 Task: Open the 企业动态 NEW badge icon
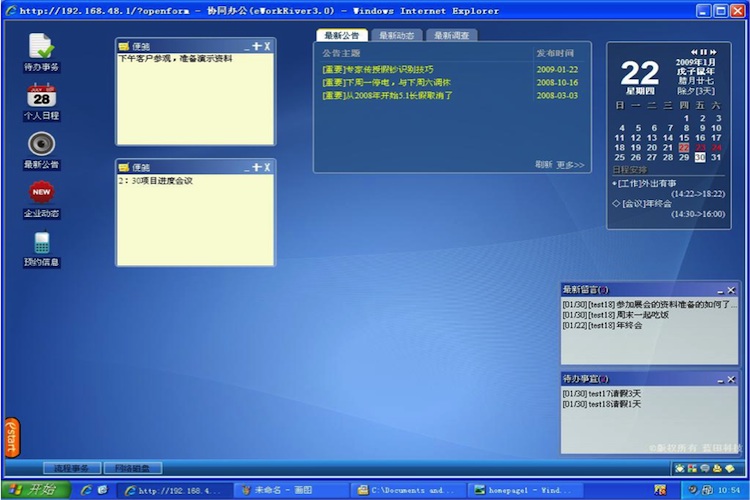coord(41,192)
